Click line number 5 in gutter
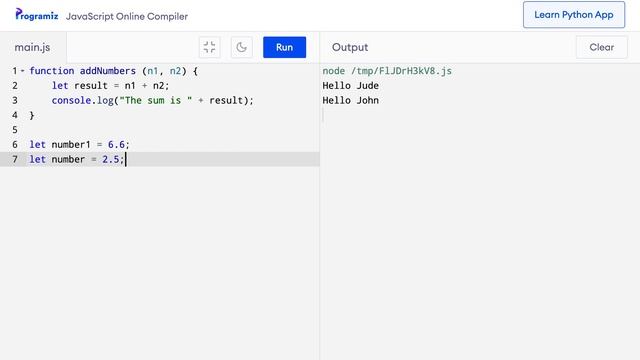Viewport: 640px width, 360px height. (15, 130)
